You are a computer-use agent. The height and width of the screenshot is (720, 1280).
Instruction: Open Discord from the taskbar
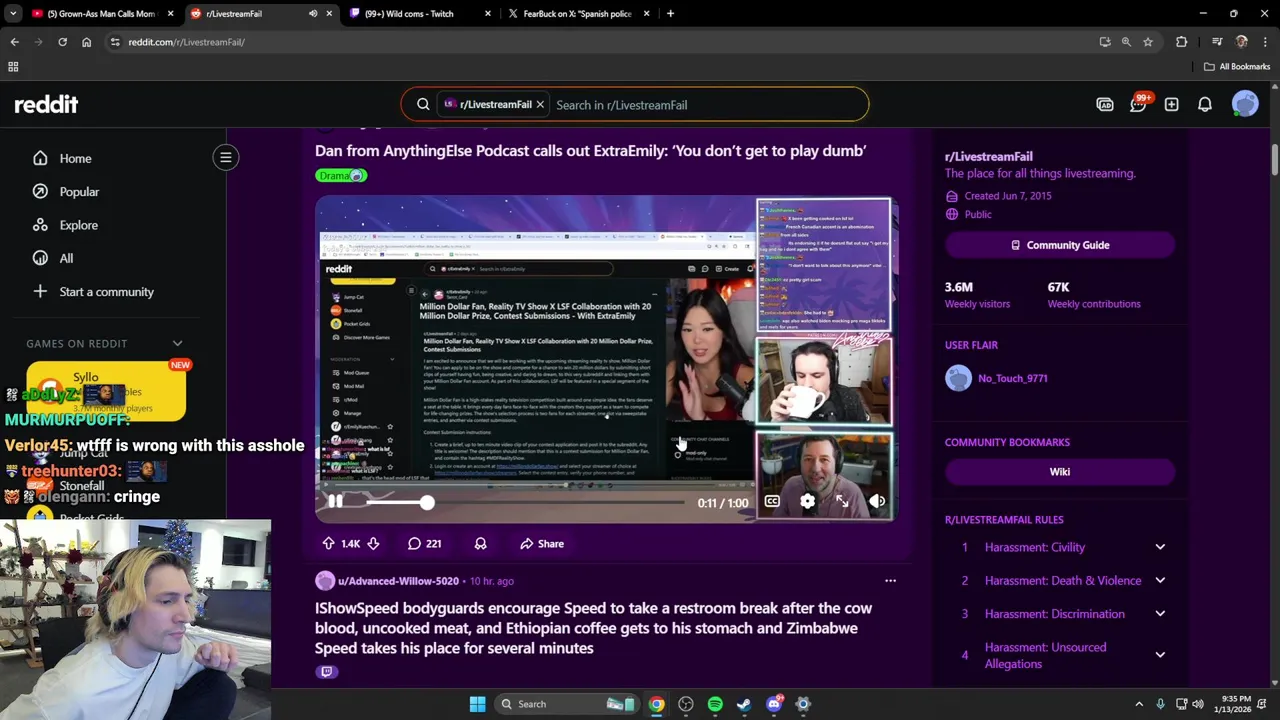coord(773,704)
